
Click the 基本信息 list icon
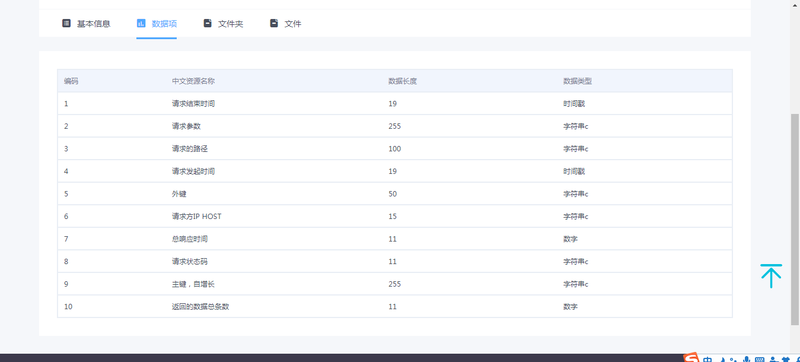[66, 23]
